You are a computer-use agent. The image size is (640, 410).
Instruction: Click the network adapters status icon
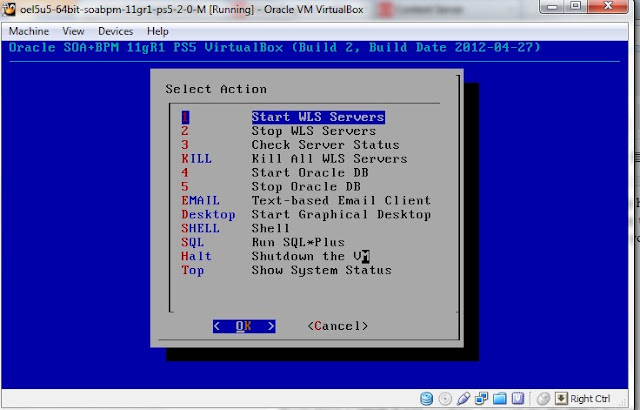point(482,398)
